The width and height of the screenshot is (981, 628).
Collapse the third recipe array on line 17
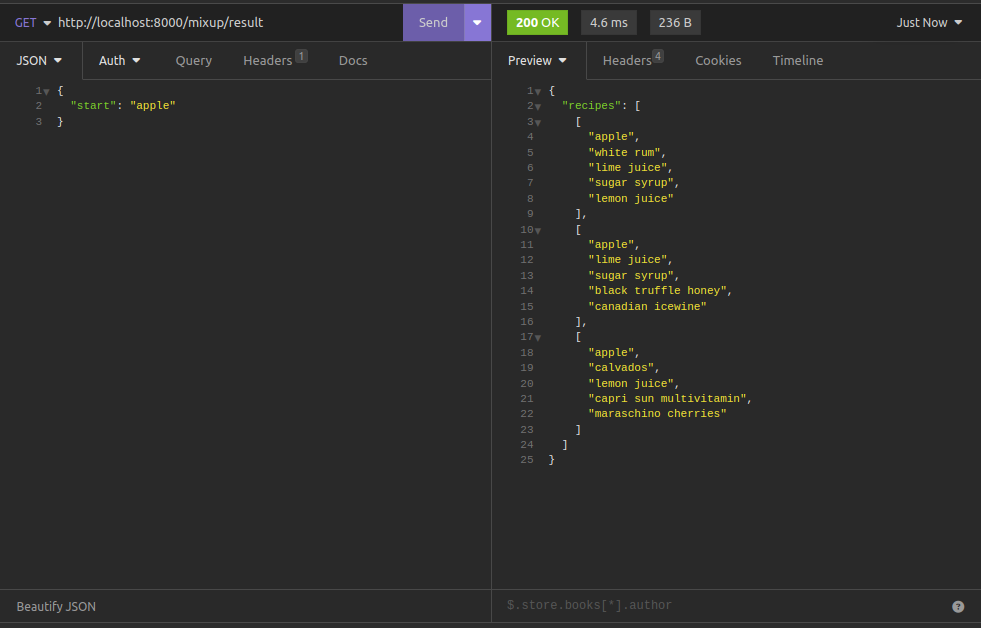pyautogui.click(x=538, y=338)
